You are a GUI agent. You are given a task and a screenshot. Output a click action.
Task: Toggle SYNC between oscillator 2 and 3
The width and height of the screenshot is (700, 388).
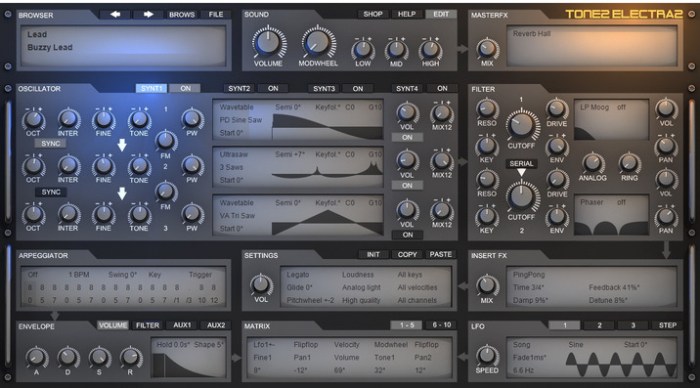pyautogui.click(x=51, y=192)
